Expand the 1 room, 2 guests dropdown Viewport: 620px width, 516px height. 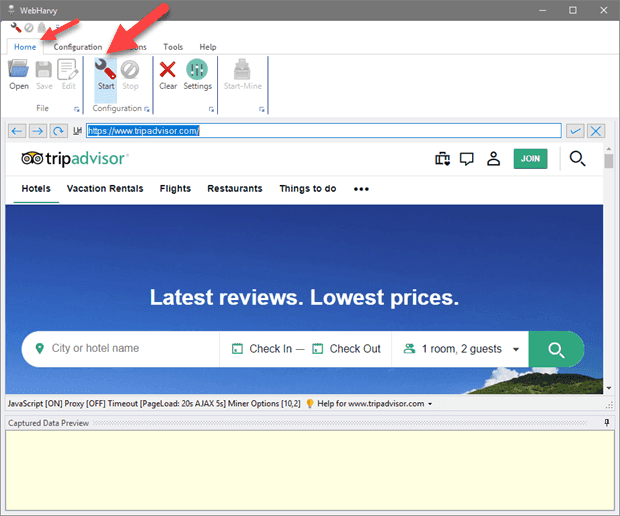pyautogui.click(x=515, y=349)
